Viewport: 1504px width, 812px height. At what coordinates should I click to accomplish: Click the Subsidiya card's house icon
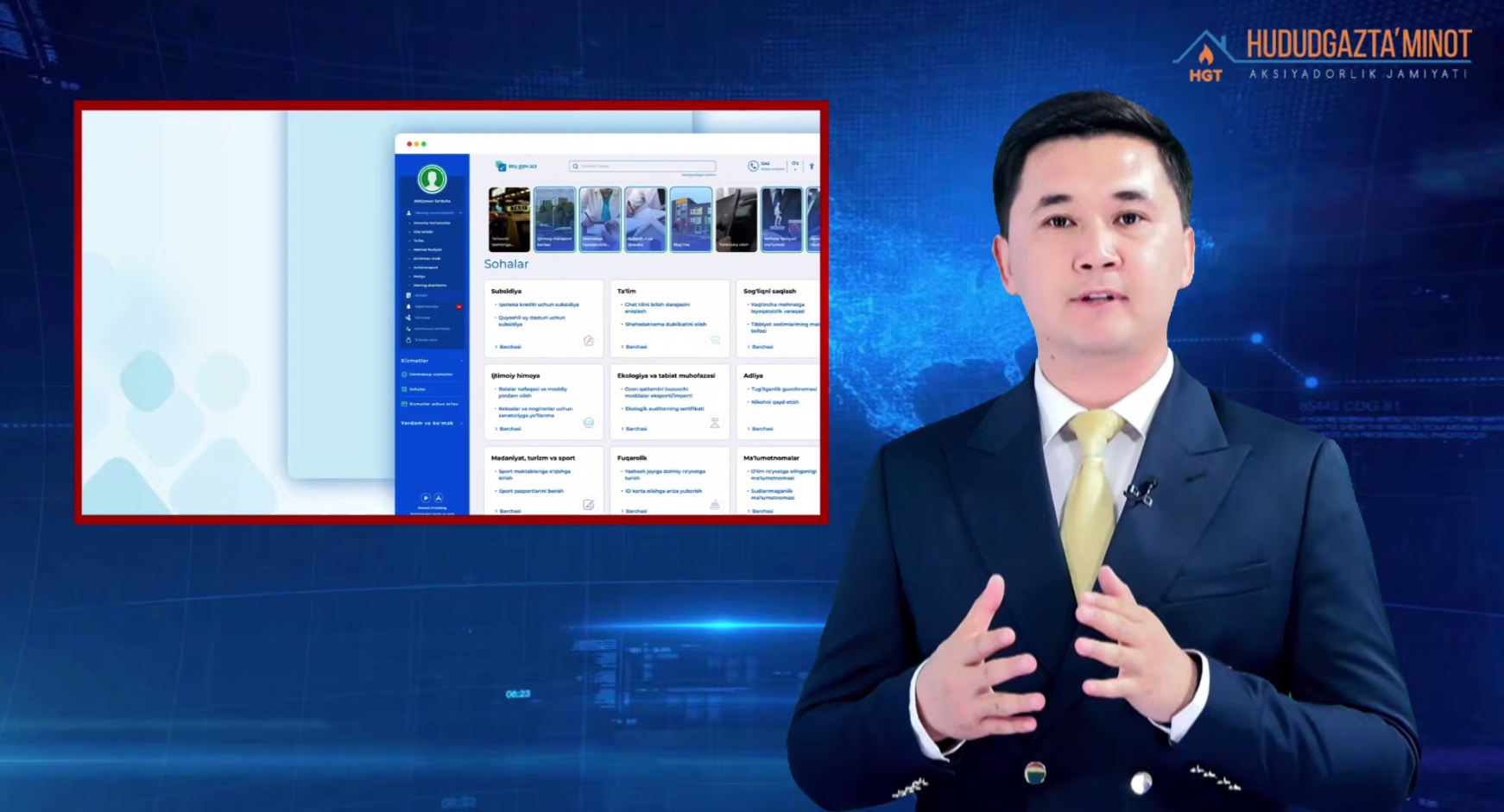[588, 341]
